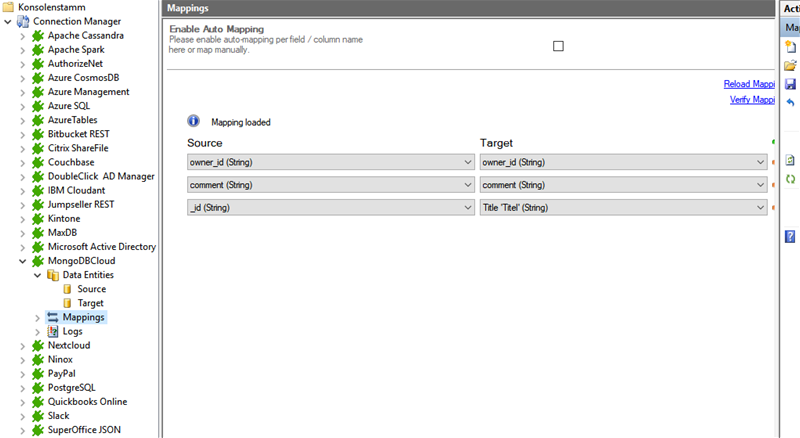Screen dimensions: 800x438
Task: Click the new document icon in Actions pane
Action: [789, 47]
